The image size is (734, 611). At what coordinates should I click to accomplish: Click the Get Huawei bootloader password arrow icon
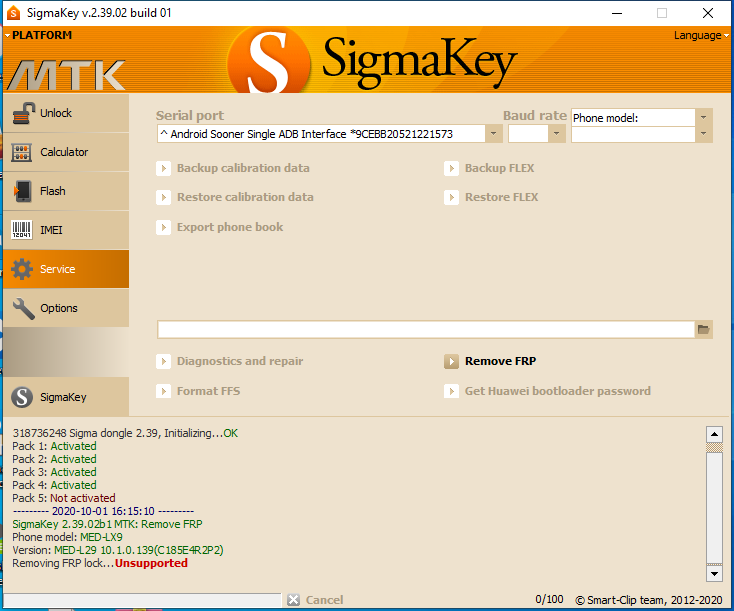(x=451, y=391)
